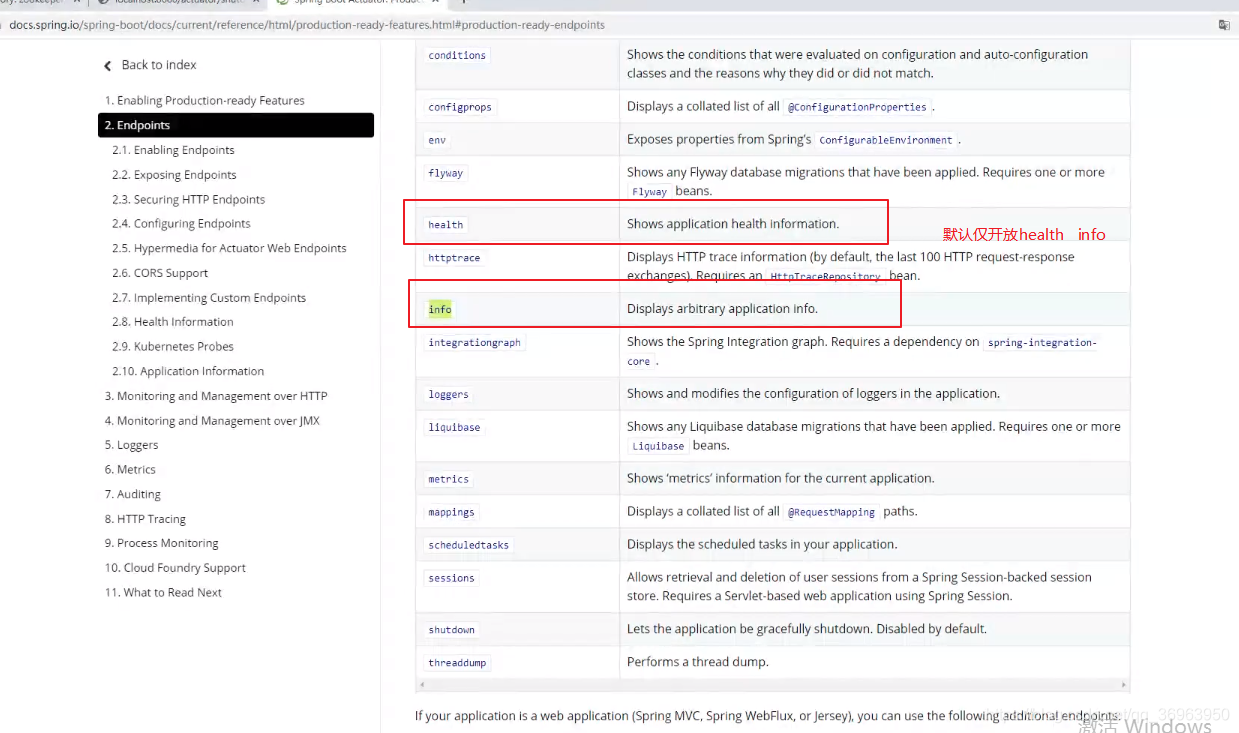Screen dimensions: 1239x733
Task: Click 'Performs a thread dump.' description
Action: [698, 662]
